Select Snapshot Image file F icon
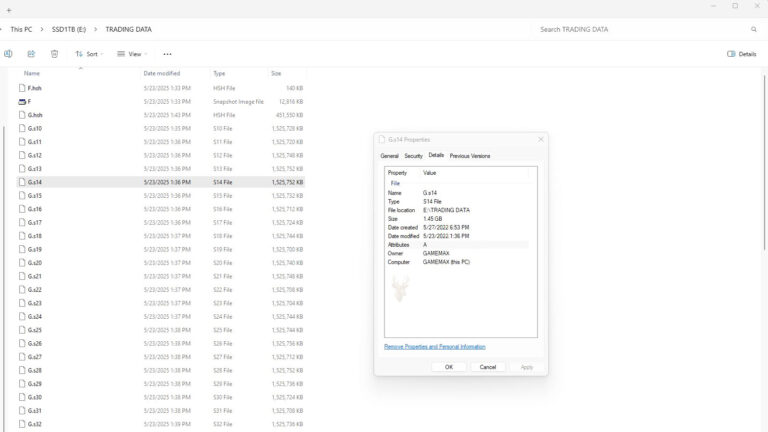768x432 pixels. point(22,101)
